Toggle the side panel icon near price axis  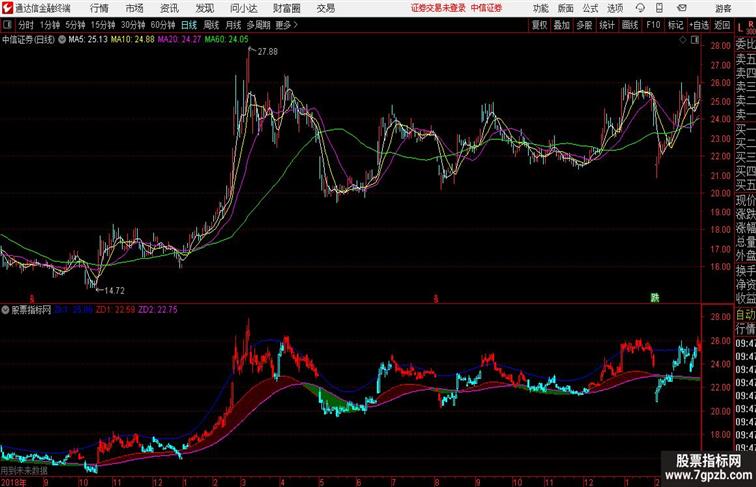pos(695,40)
